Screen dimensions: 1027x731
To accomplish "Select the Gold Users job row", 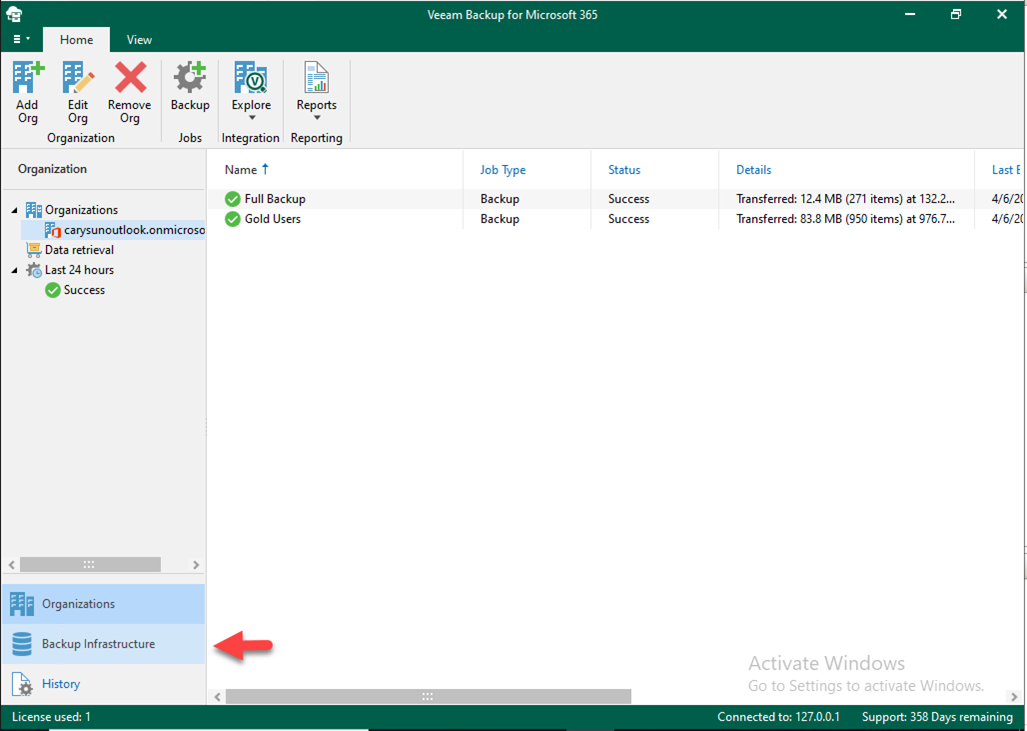I will [x=272, y=219].
